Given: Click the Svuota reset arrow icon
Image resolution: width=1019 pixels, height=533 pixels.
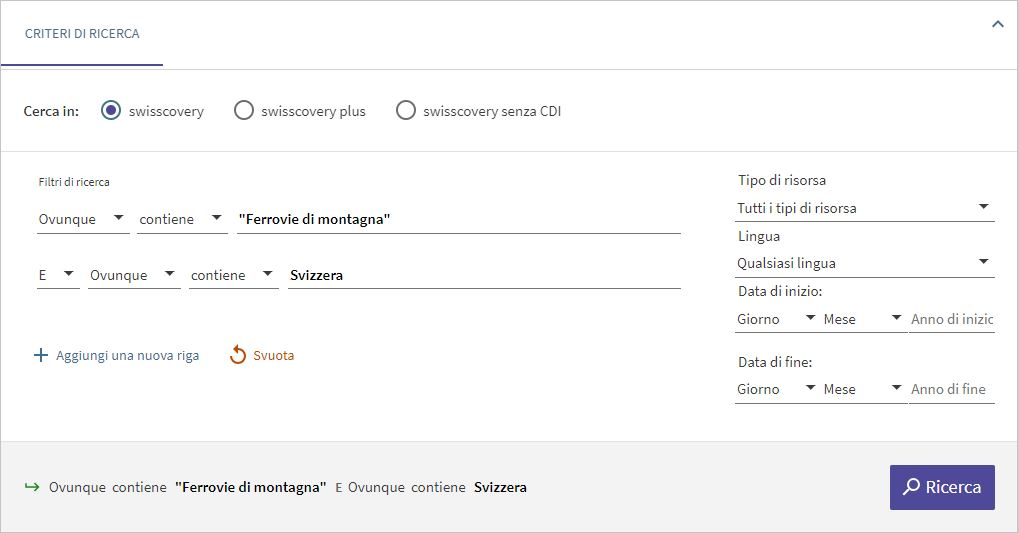Looking at the screenshot, I should click(x=238, y=355).
